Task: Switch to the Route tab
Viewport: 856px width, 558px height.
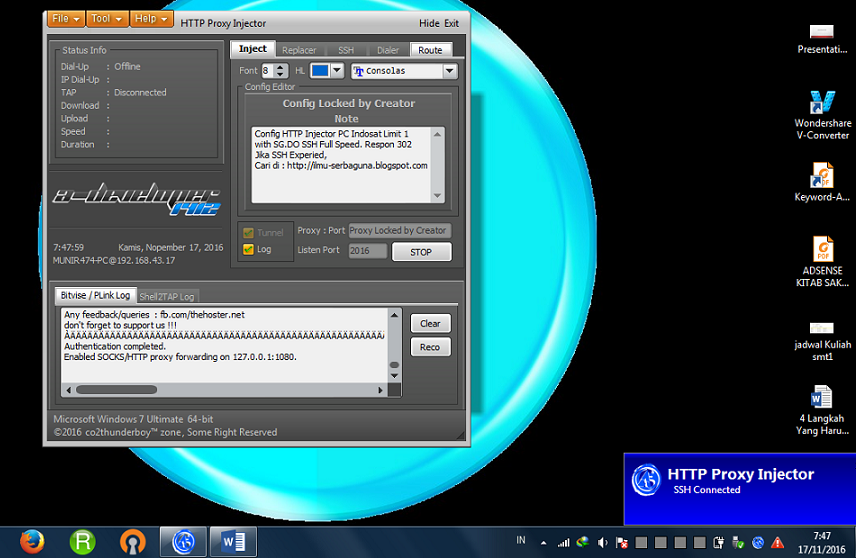Action: point(430,50)
